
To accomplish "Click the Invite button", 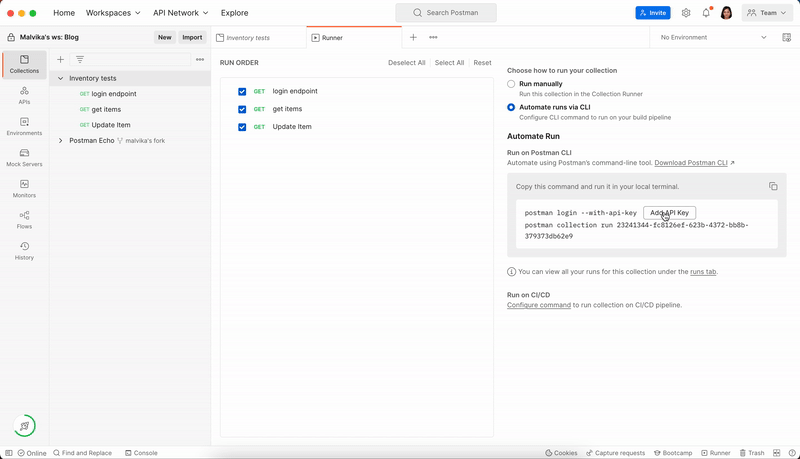I will click(x=653, y=13).
